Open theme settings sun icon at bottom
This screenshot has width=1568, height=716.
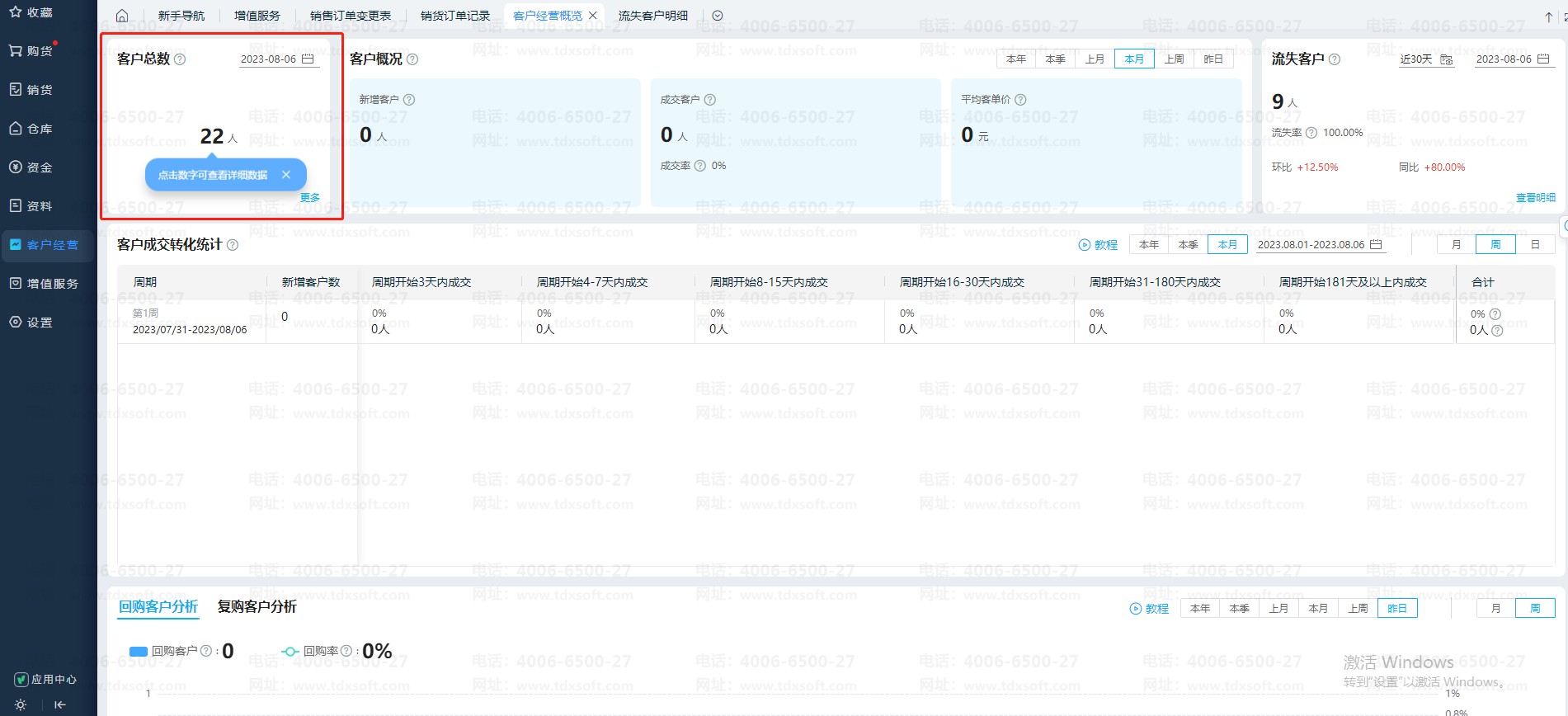tap(21, 704)
